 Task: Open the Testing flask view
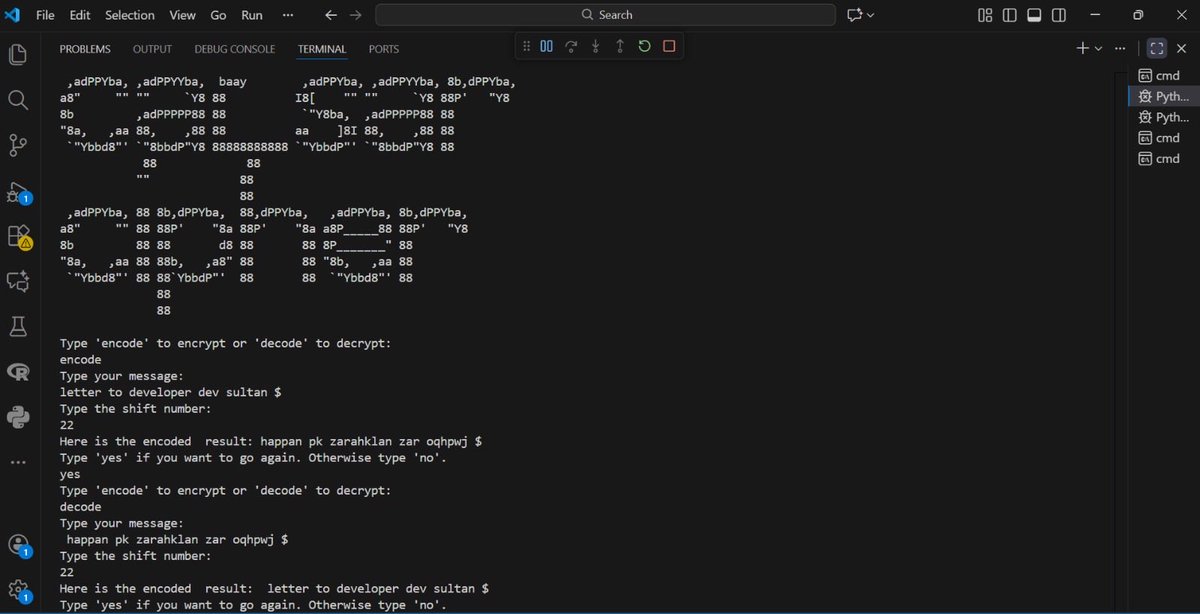[17, 326]
